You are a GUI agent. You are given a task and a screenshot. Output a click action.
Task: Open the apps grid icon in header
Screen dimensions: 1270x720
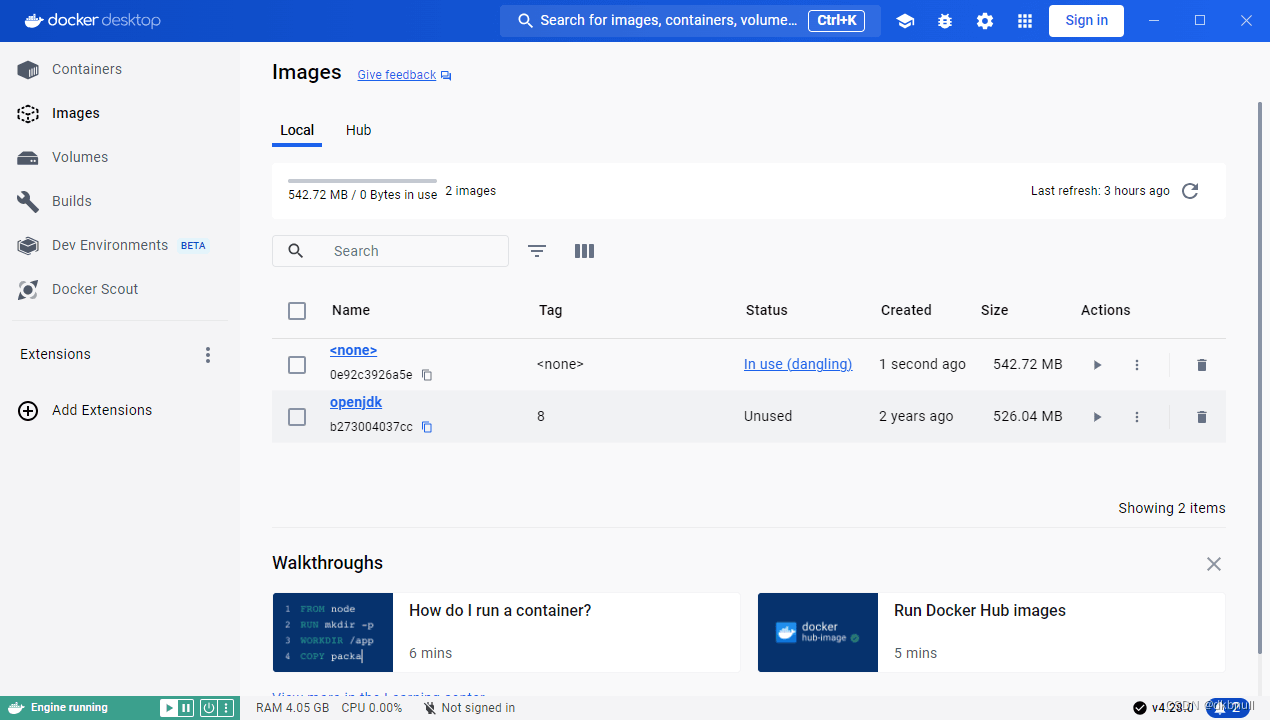1025,21
